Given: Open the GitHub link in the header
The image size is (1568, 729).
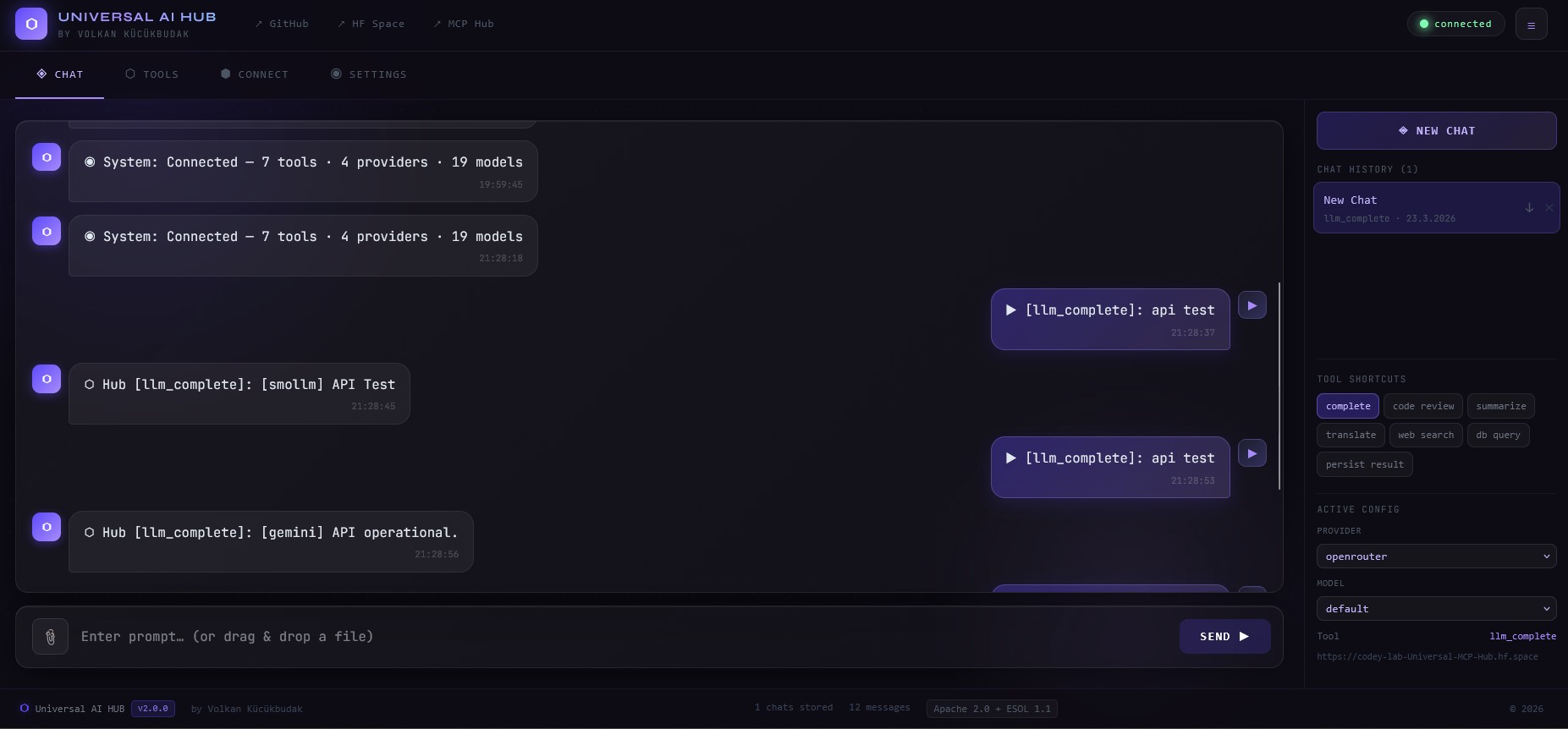Looking at the screenshot, I should point(282,24).
